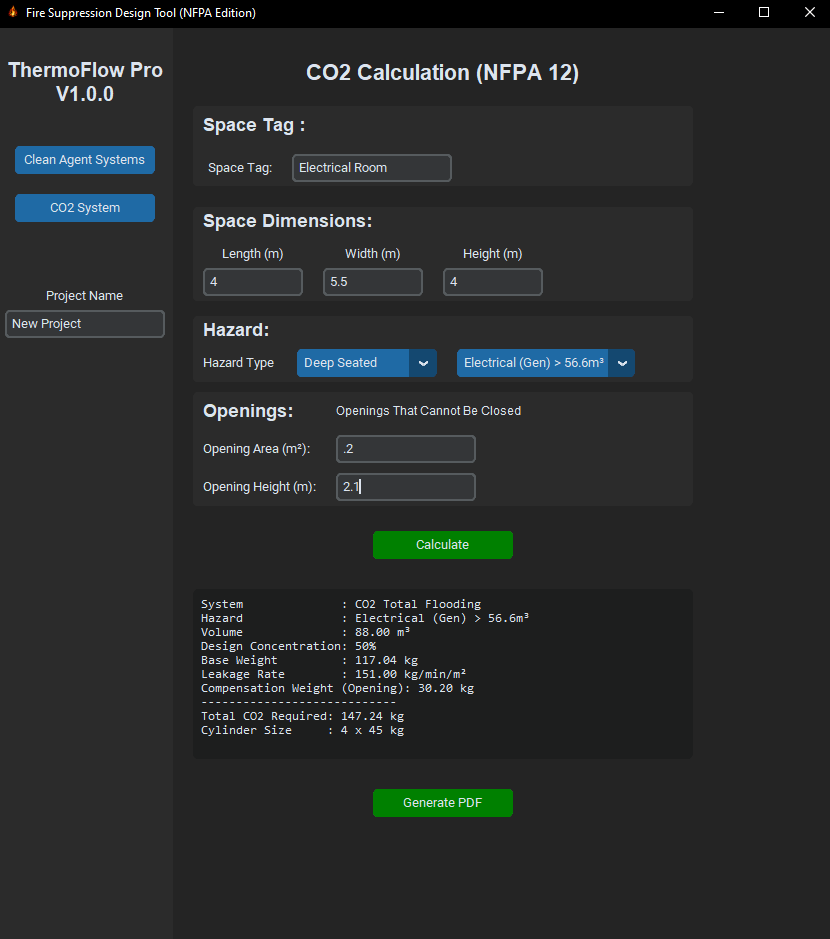Click the Width (m) input box
The width and height of the screenshot is (830, 939).
pyautogui.click(x=372, y=282)
